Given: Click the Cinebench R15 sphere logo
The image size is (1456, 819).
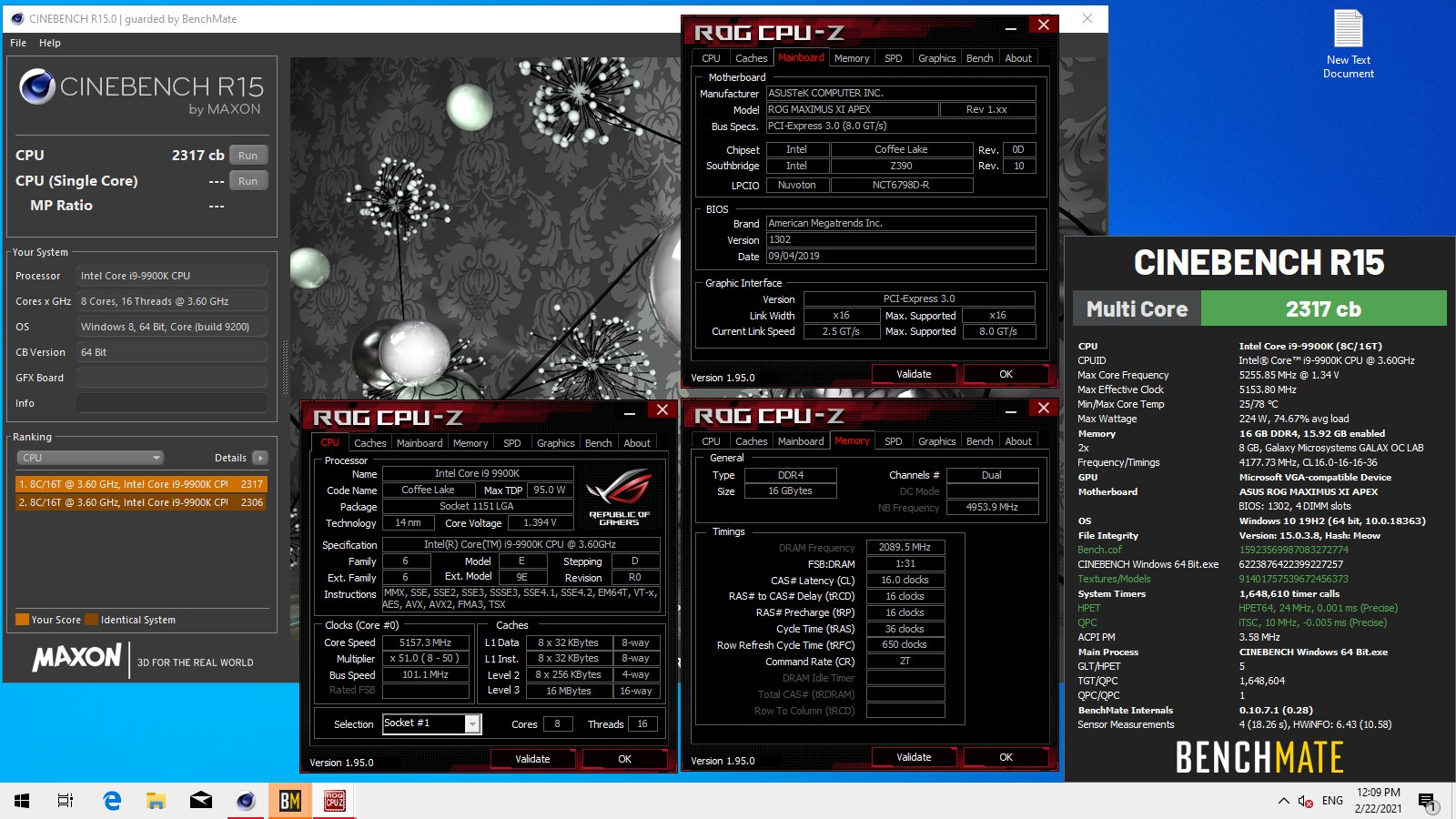Looking at the screenshot, I should 37,86.
